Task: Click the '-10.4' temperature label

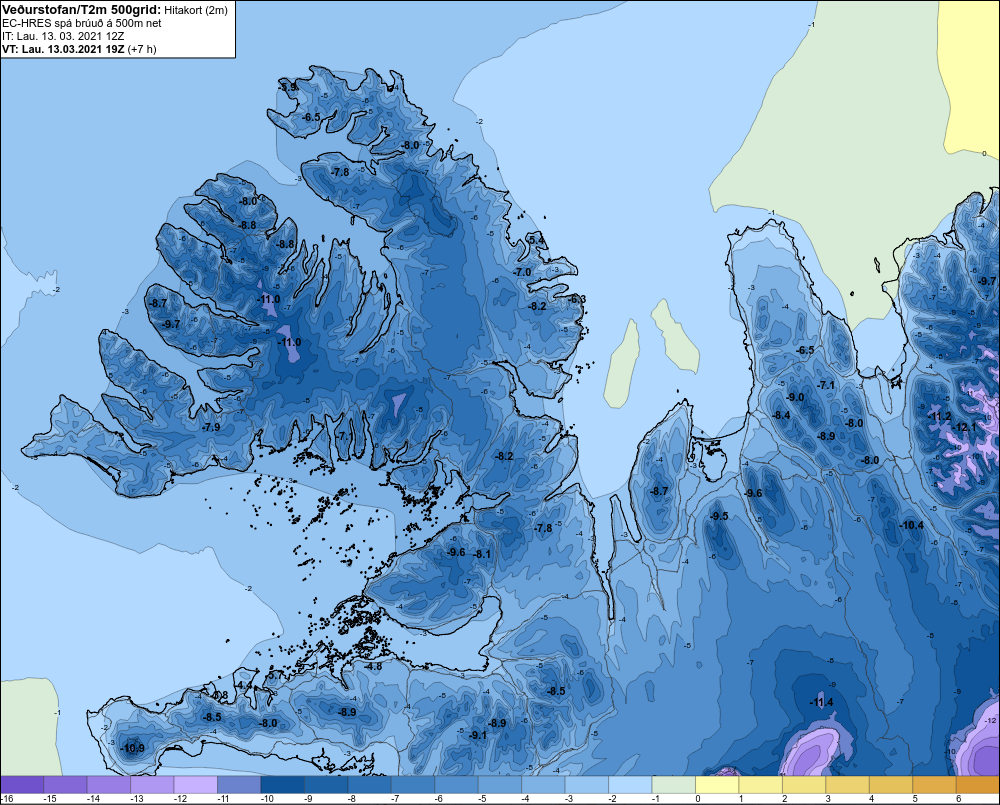Action: pyautogui.click(x=912, y=525)
